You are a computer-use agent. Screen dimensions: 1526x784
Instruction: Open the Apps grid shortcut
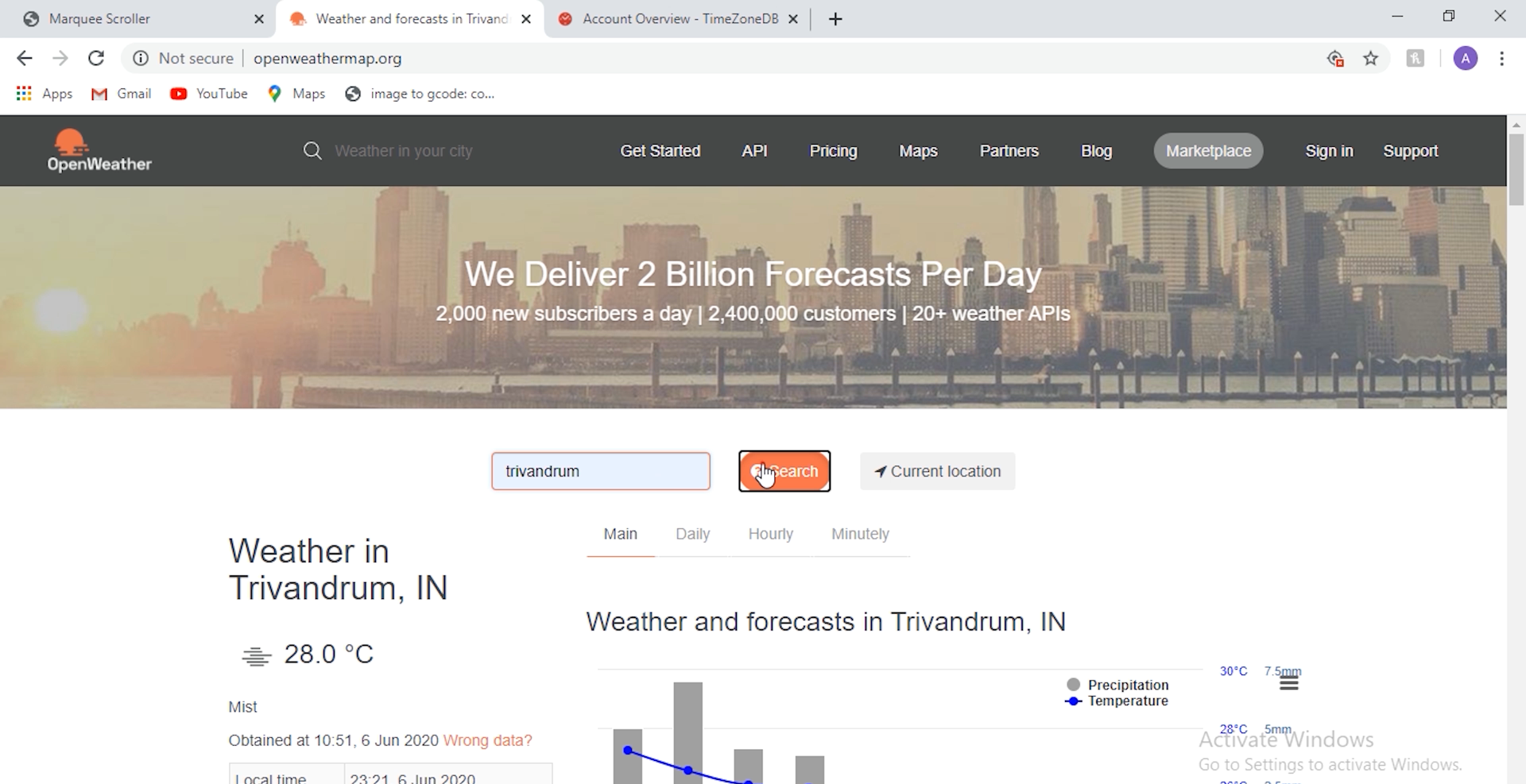point(45,94)
